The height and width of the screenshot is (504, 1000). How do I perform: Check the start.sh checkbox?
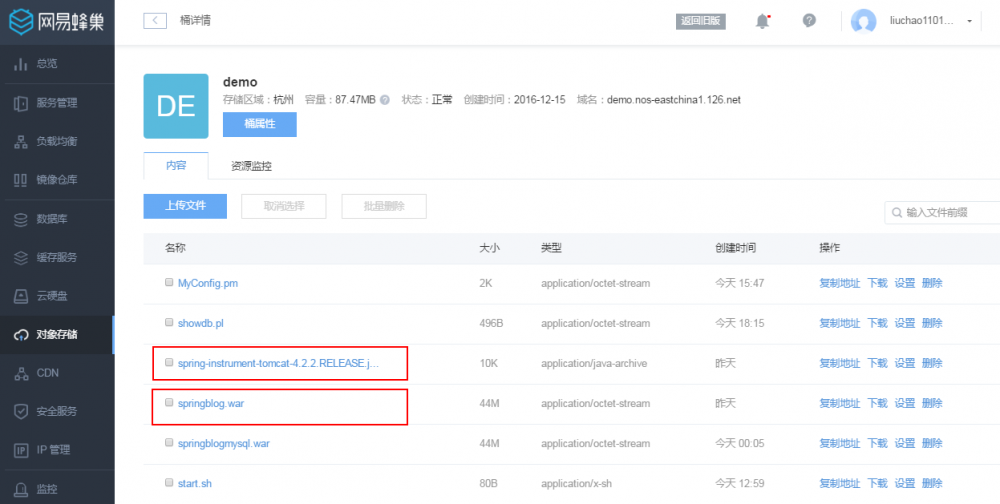coord(169,483)
